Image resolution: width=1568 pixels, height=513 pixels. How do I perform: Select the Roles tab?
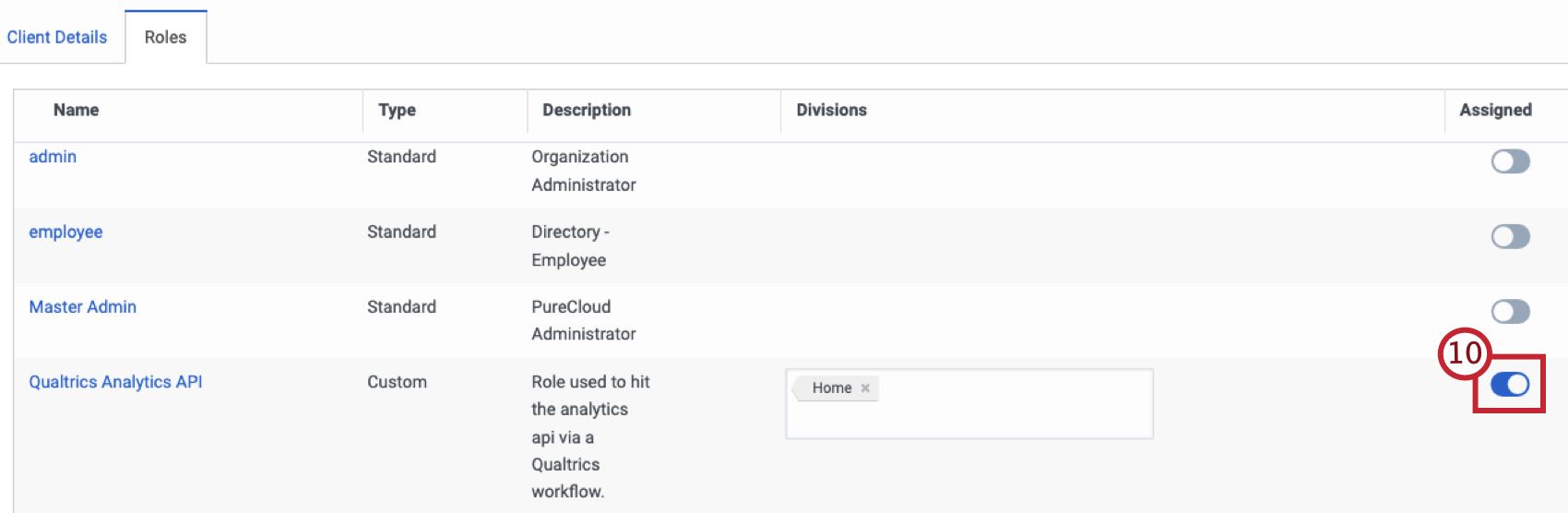point(166,37)
